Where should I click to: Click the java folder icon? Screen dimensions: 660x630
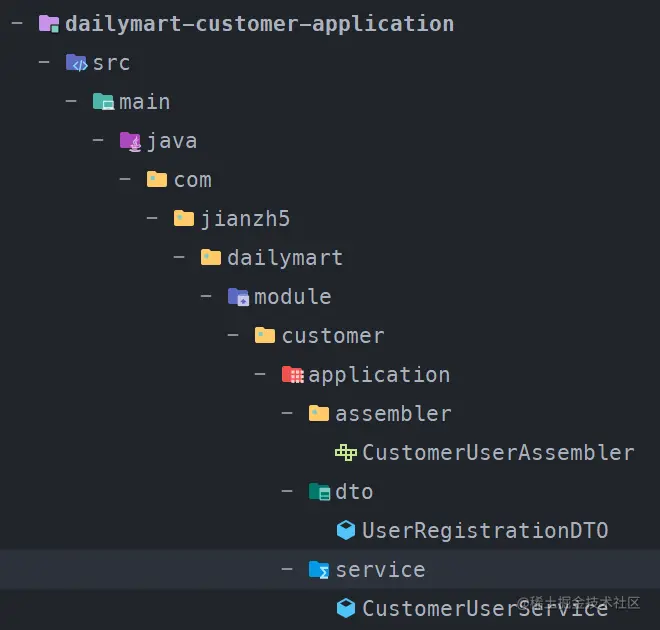coord(130,141)
